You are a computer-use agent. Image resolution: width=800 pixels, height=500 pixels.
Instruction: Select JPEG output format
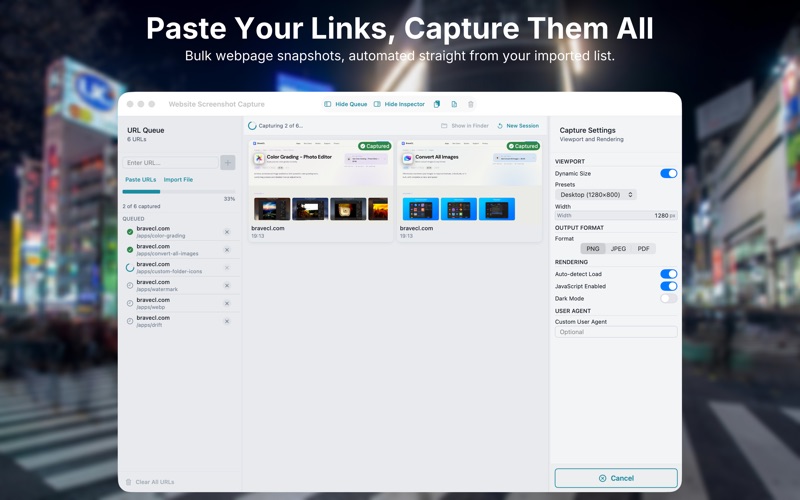click(618, 249)
